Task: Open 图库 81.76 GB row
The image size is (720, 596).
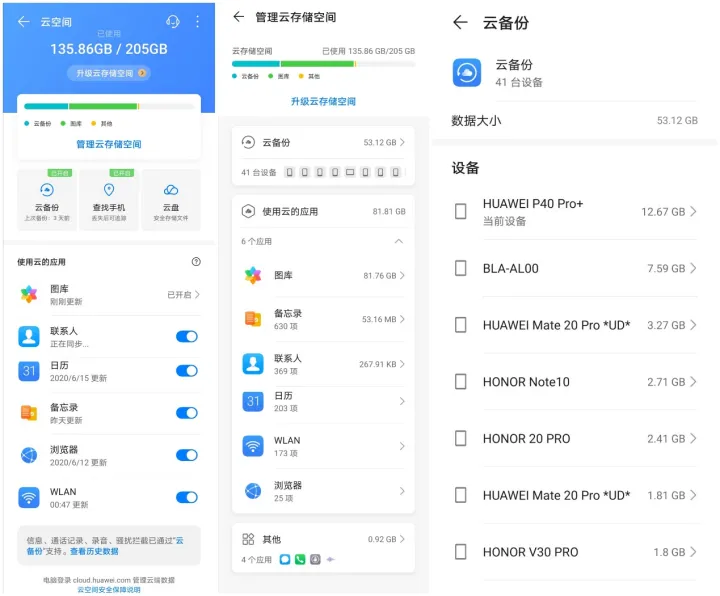Action: (x=323, y=276)
